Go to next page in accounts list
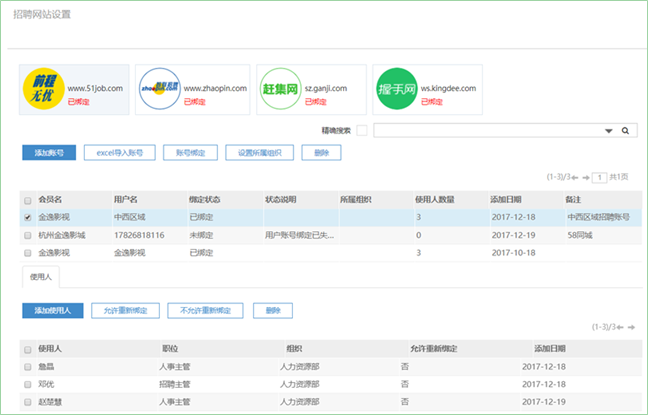 (586, 177)
